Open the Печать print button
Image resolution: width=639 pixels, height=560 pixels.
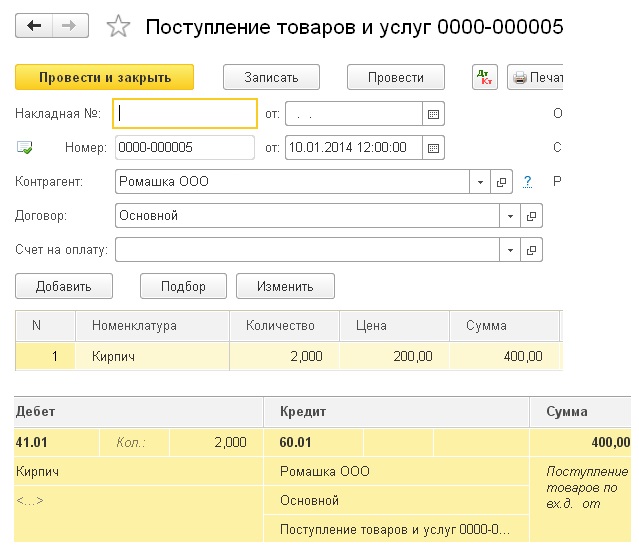535,77
